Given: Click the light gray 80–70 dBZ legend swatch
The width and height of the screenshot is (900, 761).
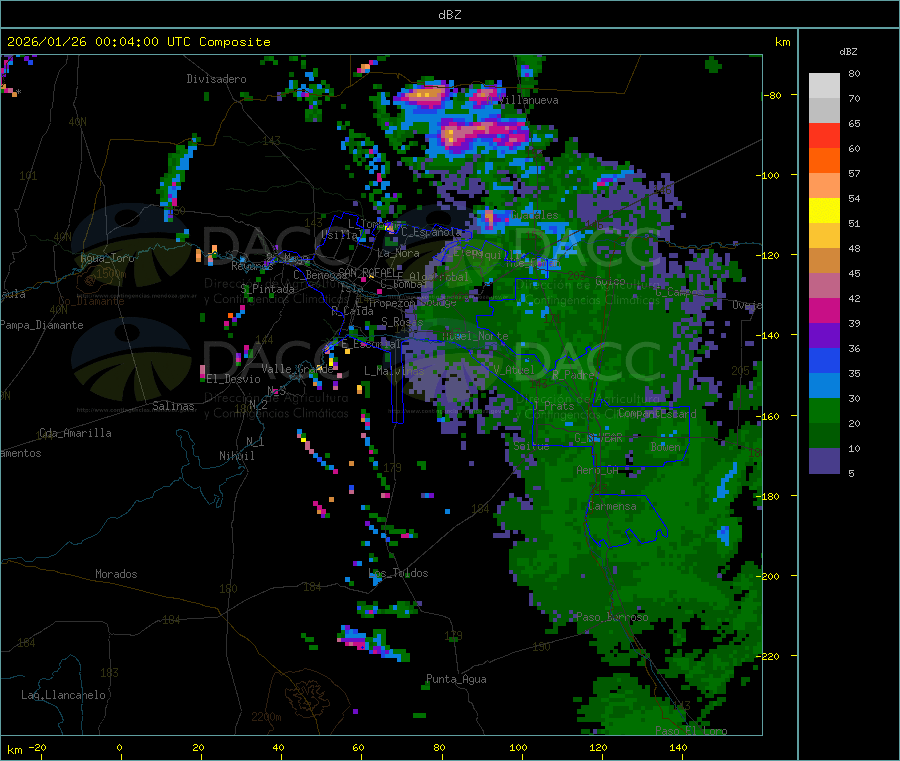Looking at the screenshot, I should 824,86.
